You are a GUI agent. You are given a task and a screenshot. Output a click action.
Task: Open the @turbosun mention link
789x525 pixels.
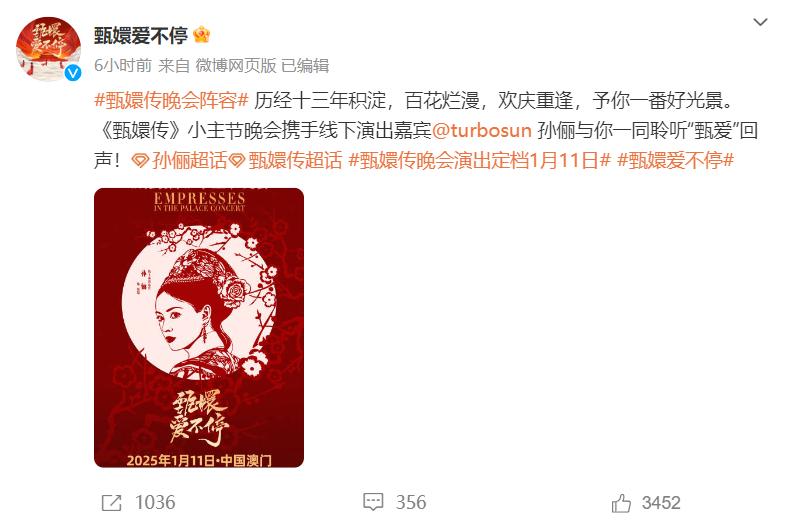pyautogui.click(x=482, y=131)
